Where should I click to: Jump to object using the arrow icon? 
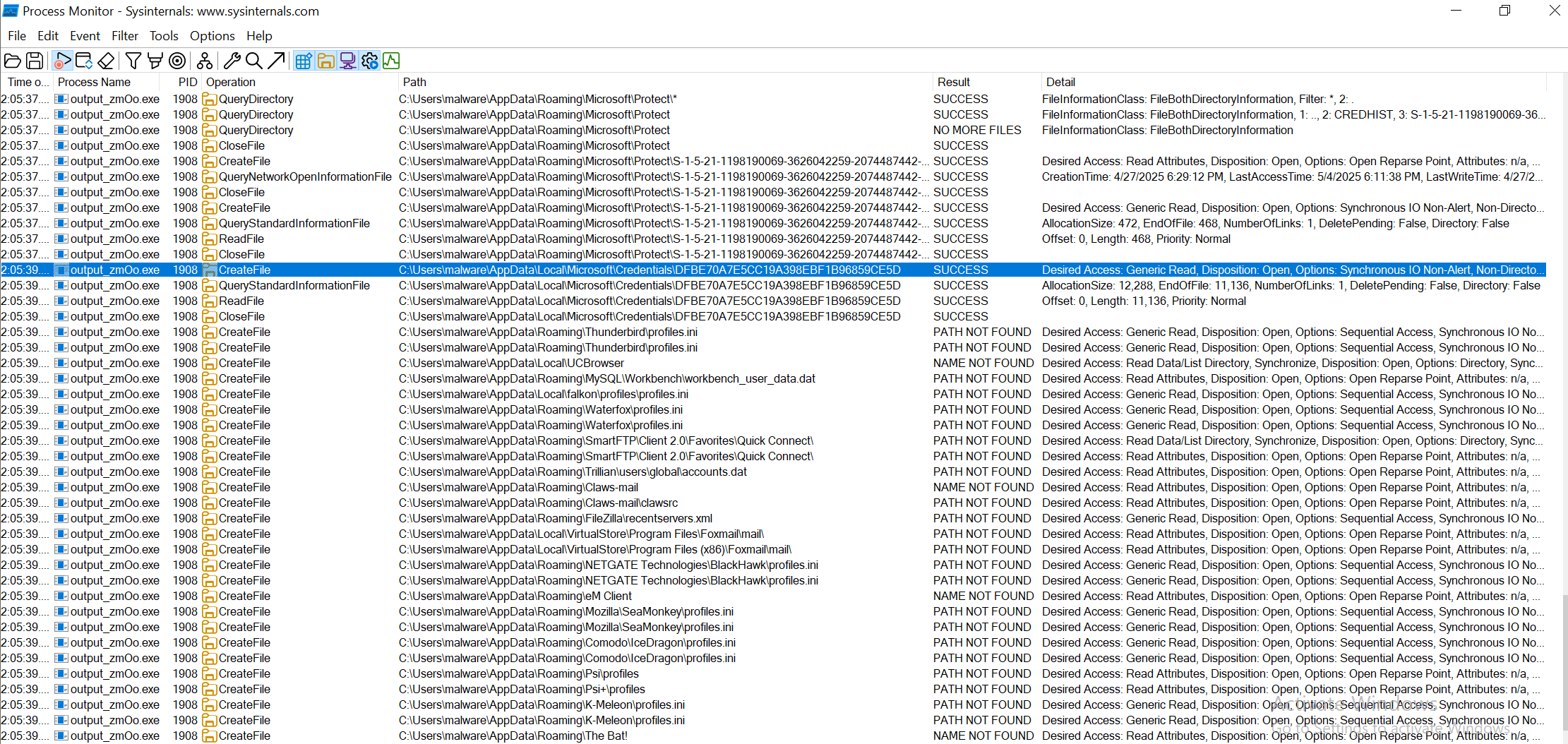pos(277,61)
